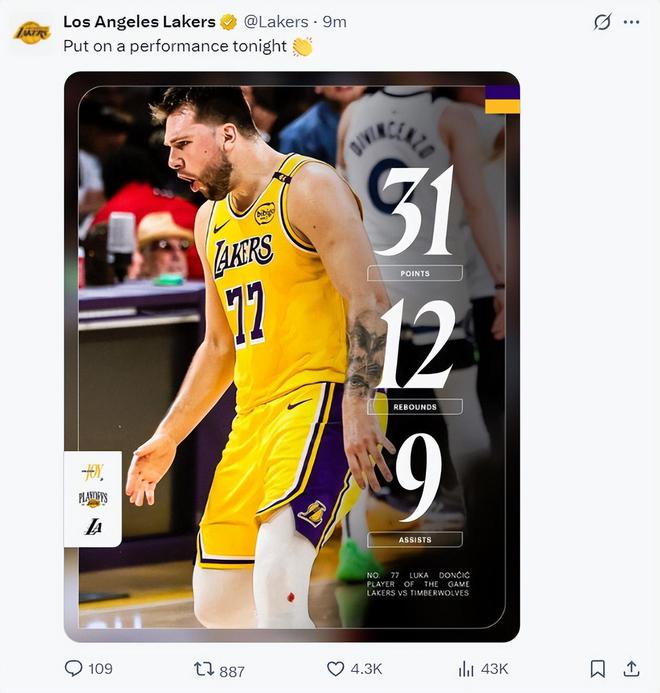
Task: Open the three-dot more options menu
Action: (631, 22)
